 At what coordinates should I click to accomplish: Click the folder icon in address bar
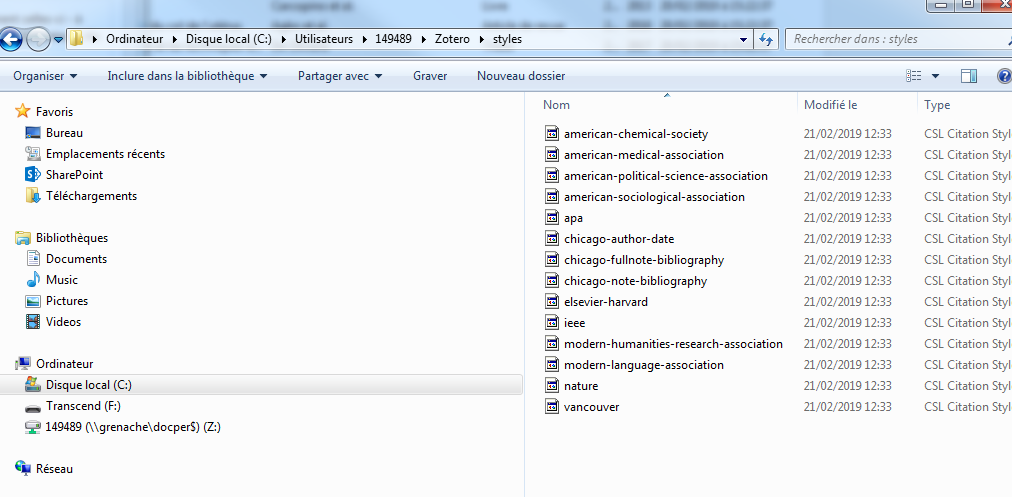pos(76,39)
